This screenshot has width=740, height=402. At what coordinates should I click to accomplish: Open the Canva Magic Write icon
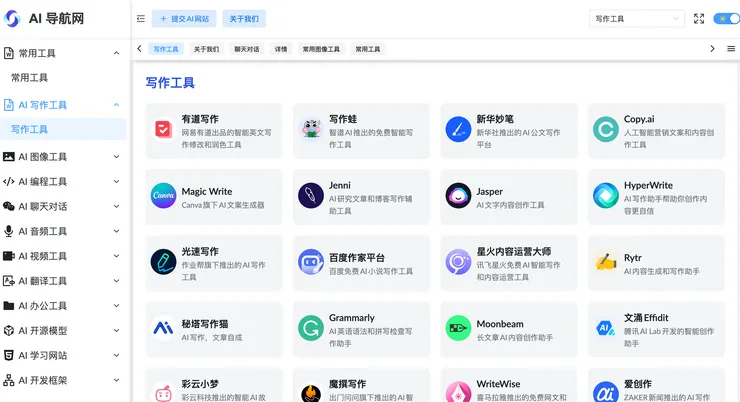[x=163, y=195]
